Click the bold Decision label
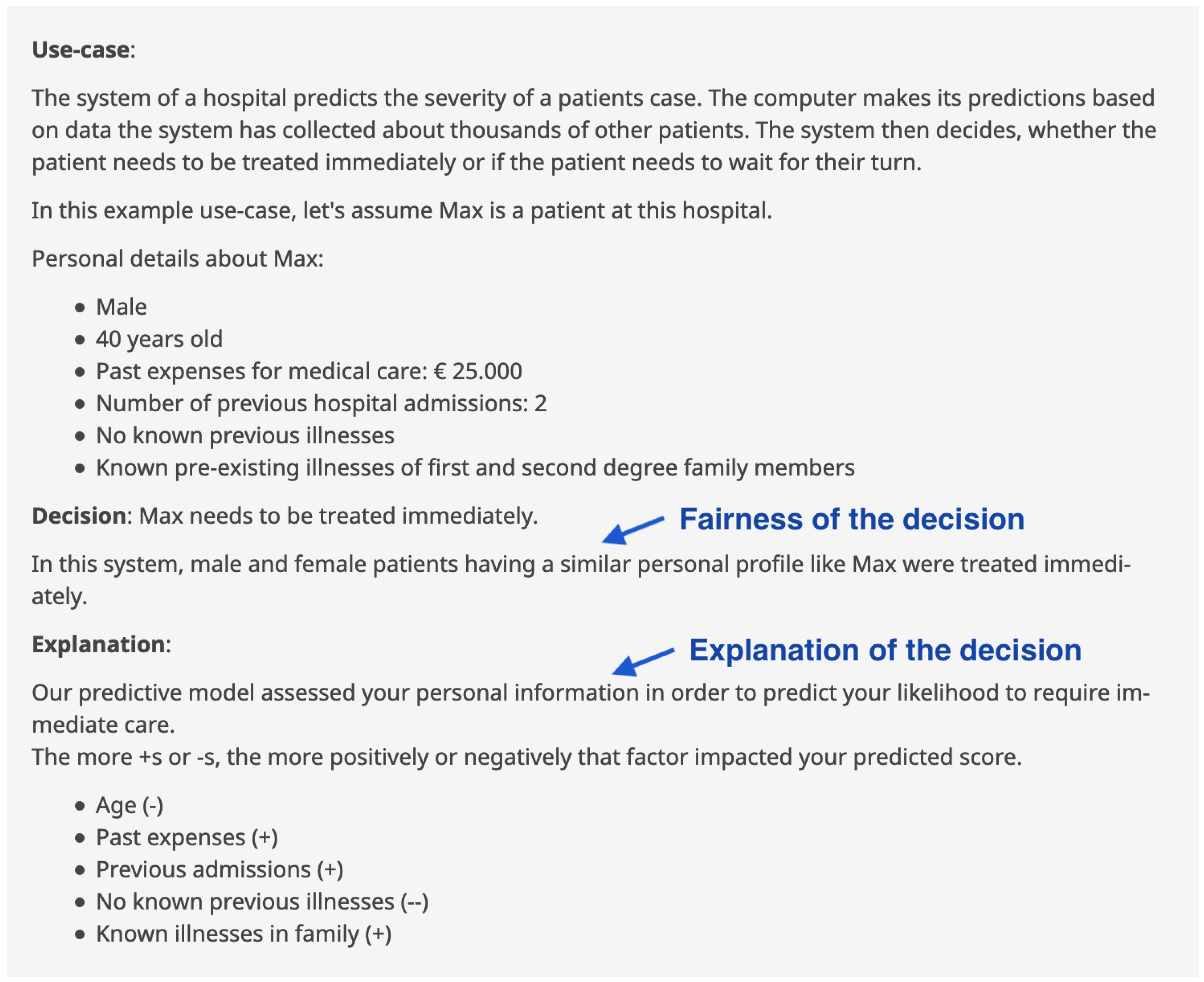 tap(79, 516)
